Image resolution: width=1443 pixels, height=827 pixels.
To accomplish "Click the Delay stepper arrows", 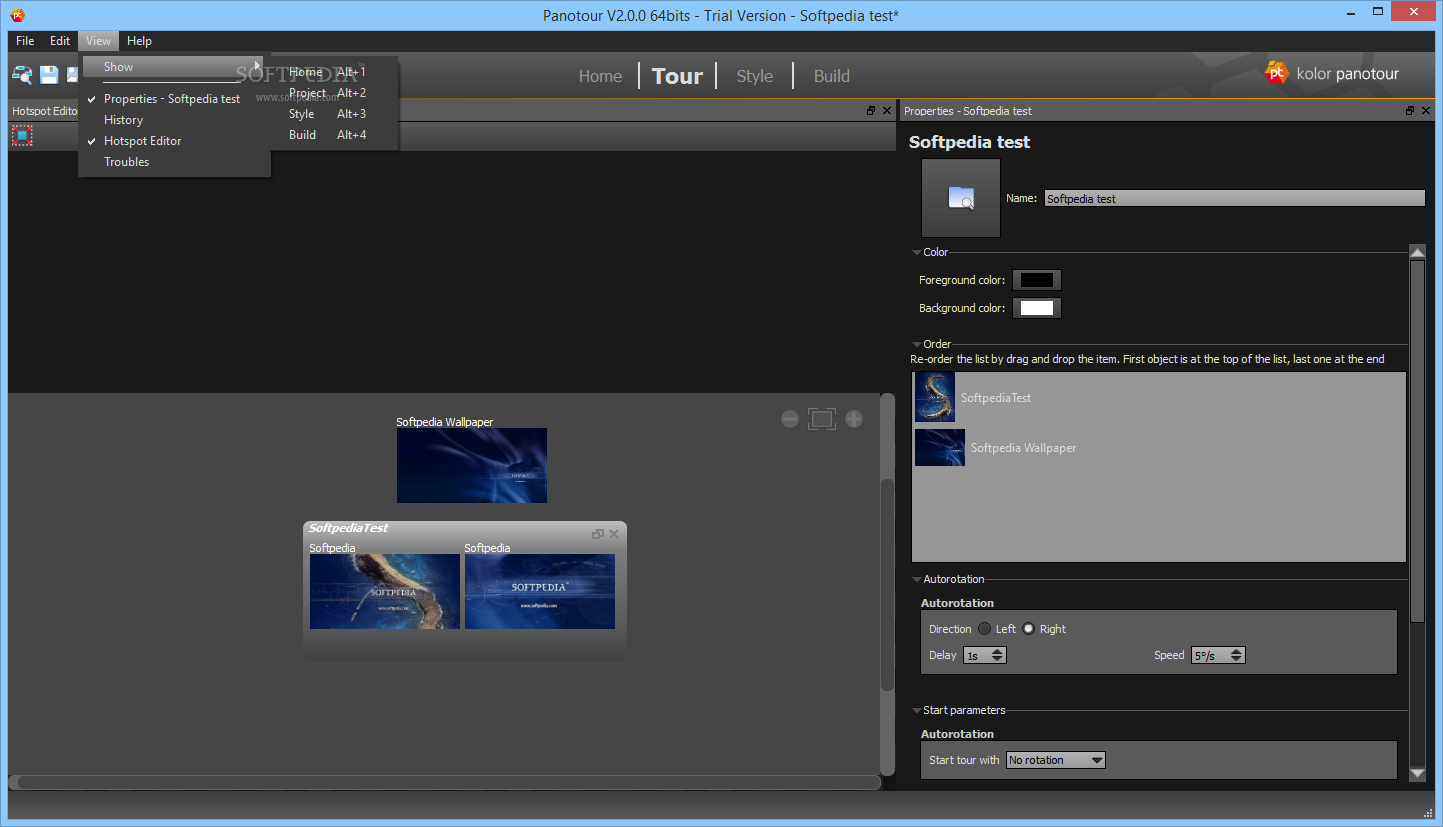I will pos(998,655).
